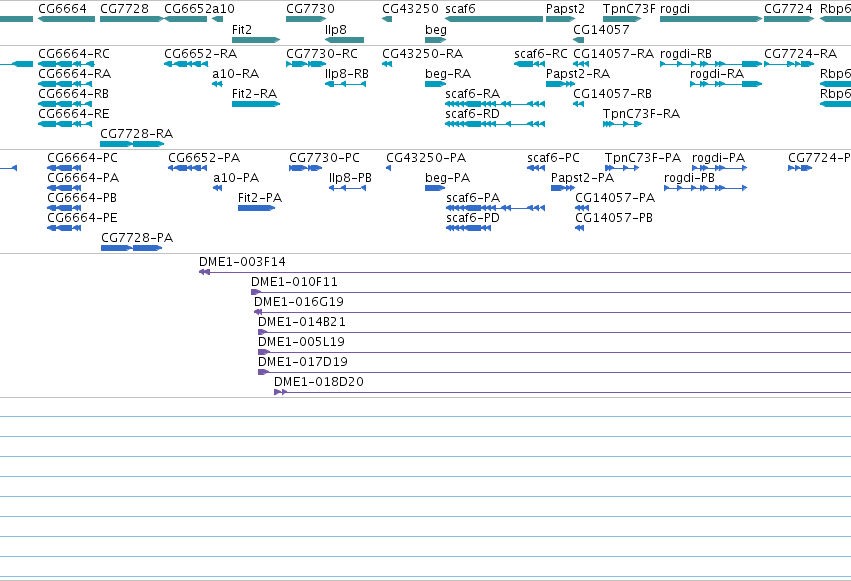The width and height of the screenshot is (851, 581).
Task: Click protein CG14057-PB
Action: [580, 228]
